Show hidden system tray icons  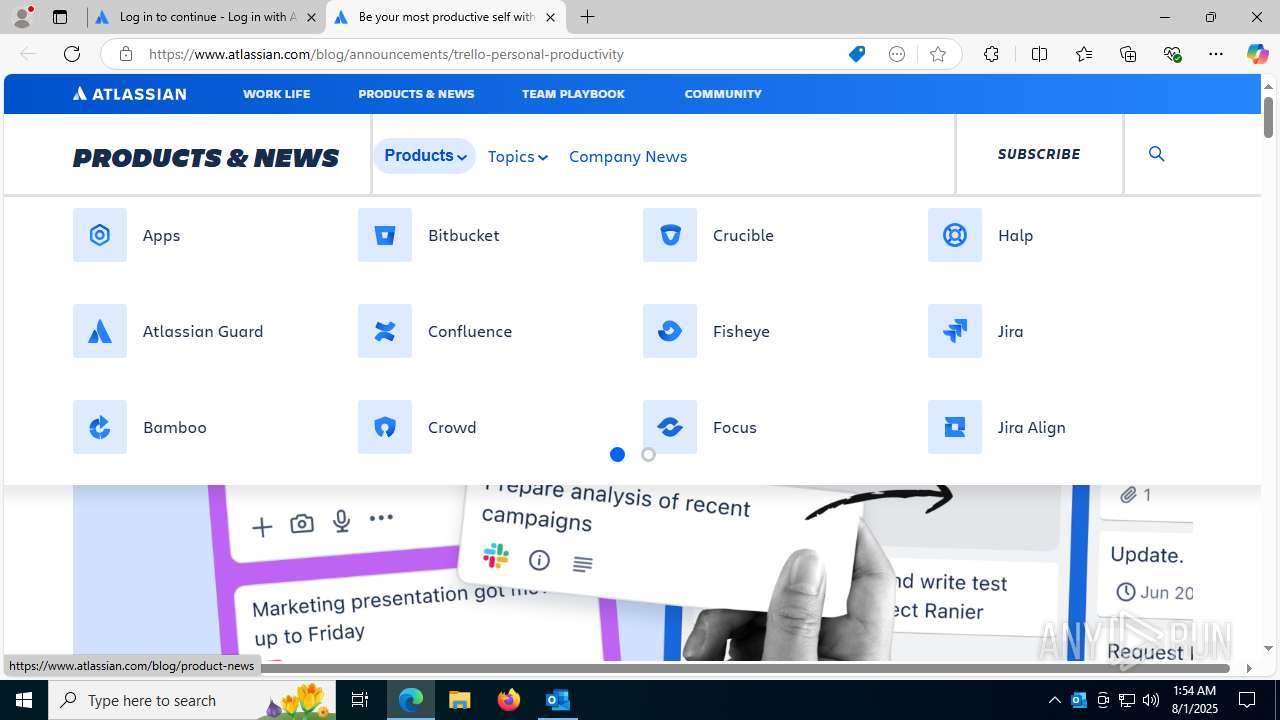[1055, 700]
